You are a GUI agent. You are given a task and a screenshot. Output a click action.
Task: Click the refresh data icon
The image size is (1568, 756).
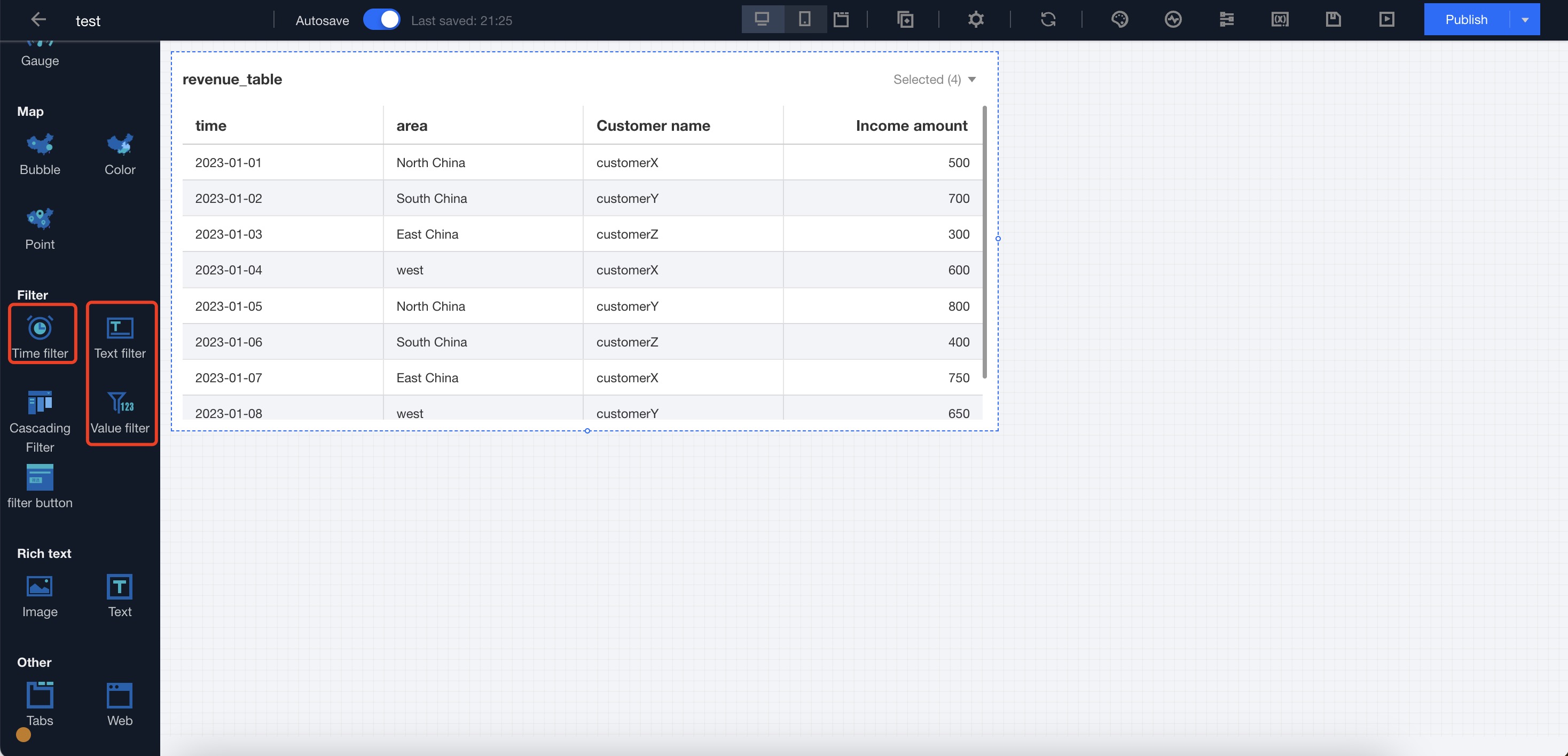click(x=1048, y=19)
